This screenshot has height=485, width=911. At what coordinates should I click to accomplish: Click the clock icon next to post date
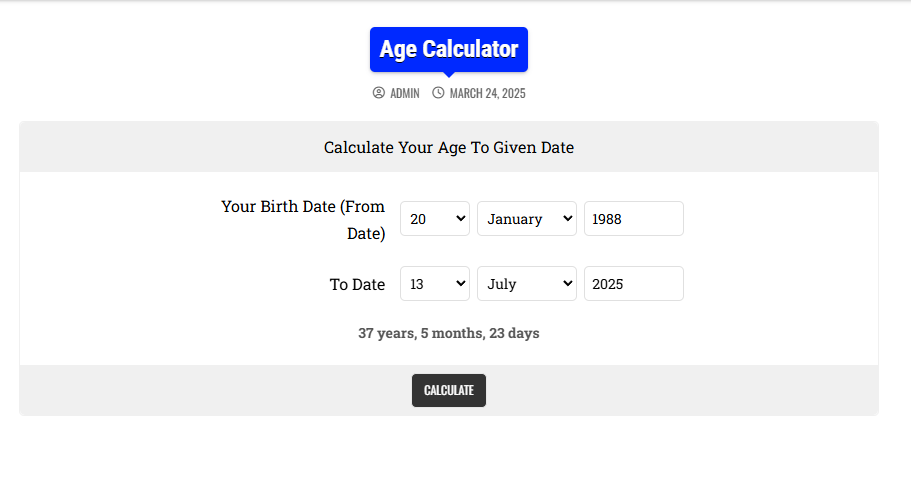coord(438,93)
